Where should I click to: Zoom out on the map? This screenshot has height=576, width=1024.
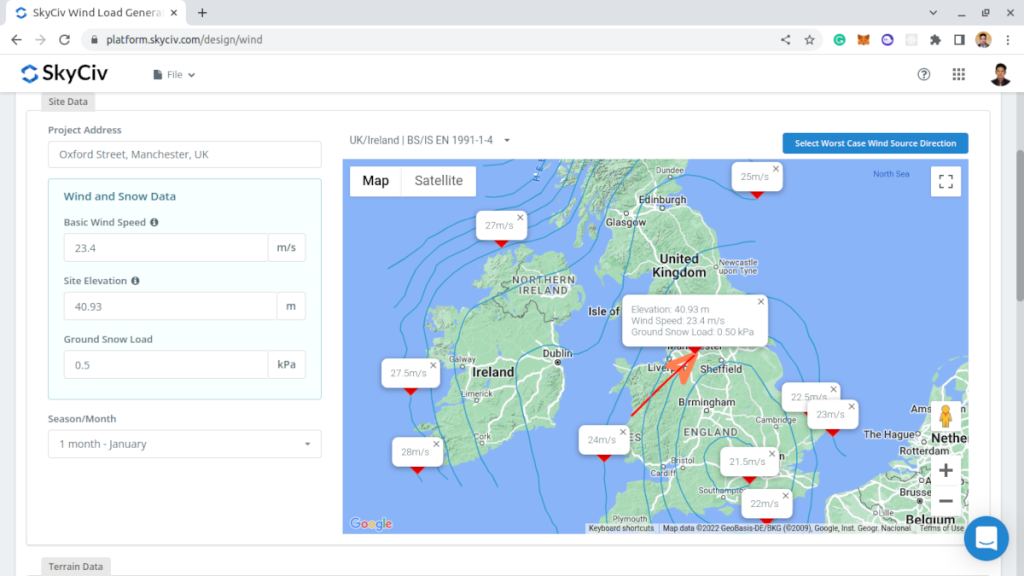945,501
